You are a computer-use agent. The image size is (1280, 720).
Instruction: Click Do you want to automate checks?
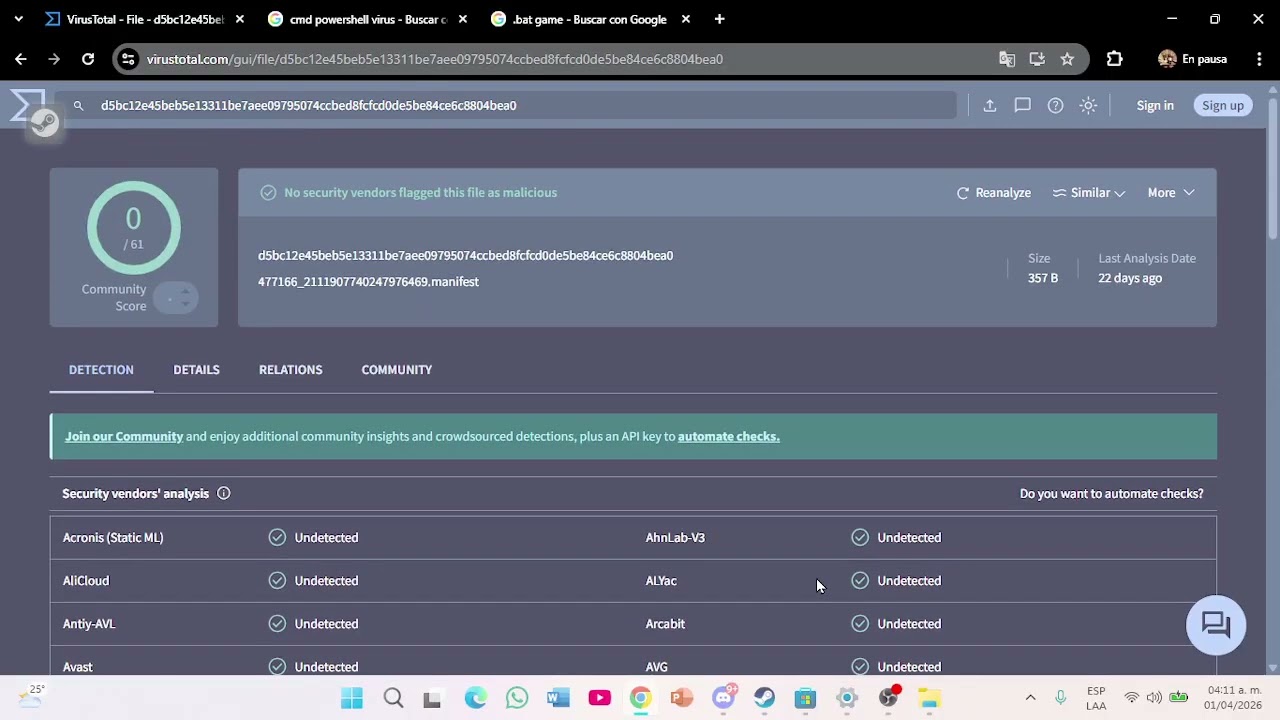(x=1111, y=493)
